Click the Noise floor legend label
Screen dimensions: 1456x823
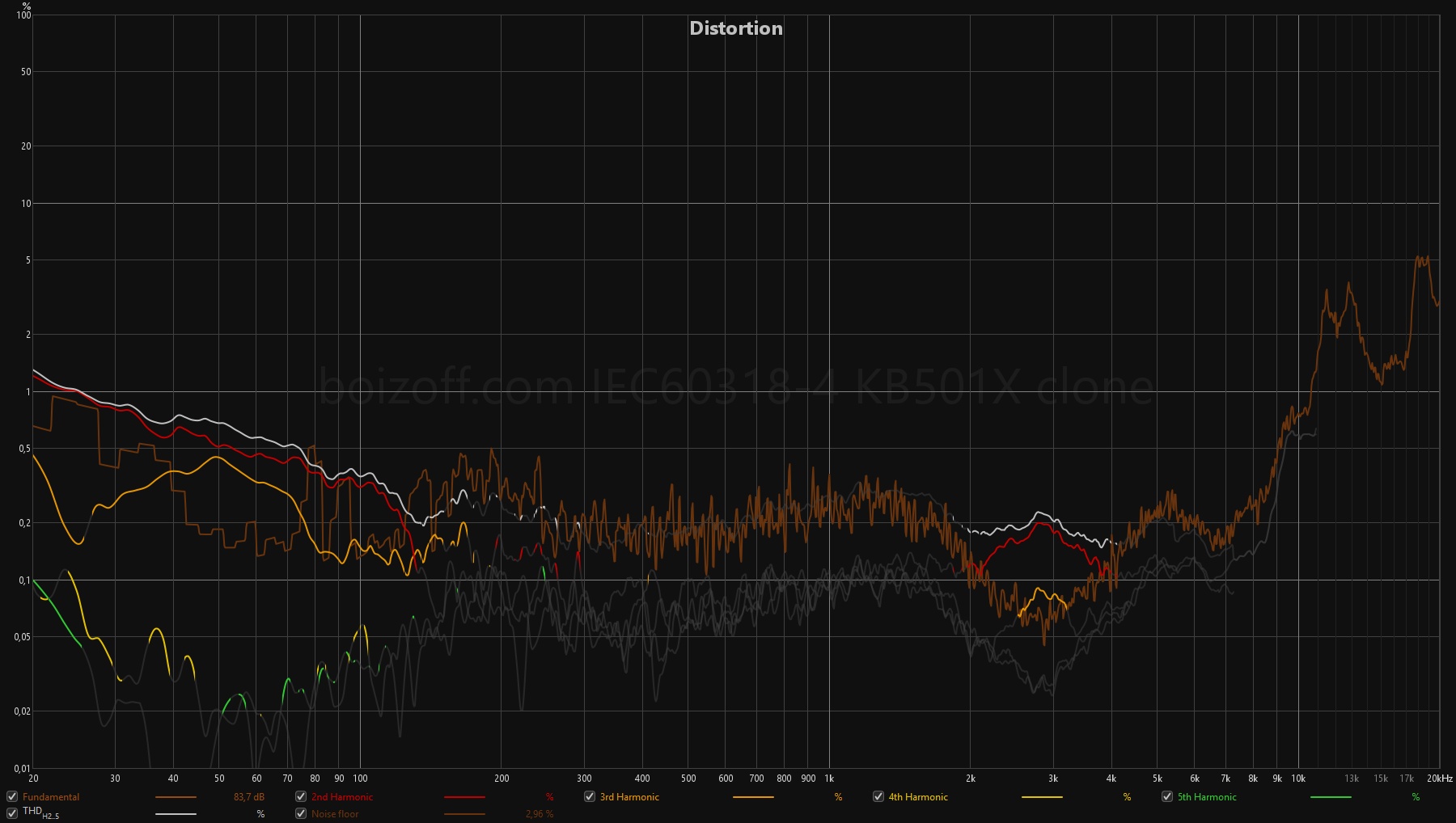pyautogui.click(x=335, y=814)
